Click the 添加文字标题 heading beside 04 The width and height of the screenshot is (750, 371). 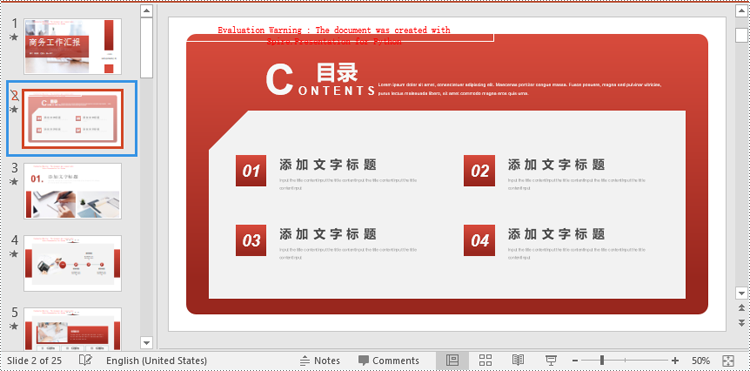coord(557,234)
